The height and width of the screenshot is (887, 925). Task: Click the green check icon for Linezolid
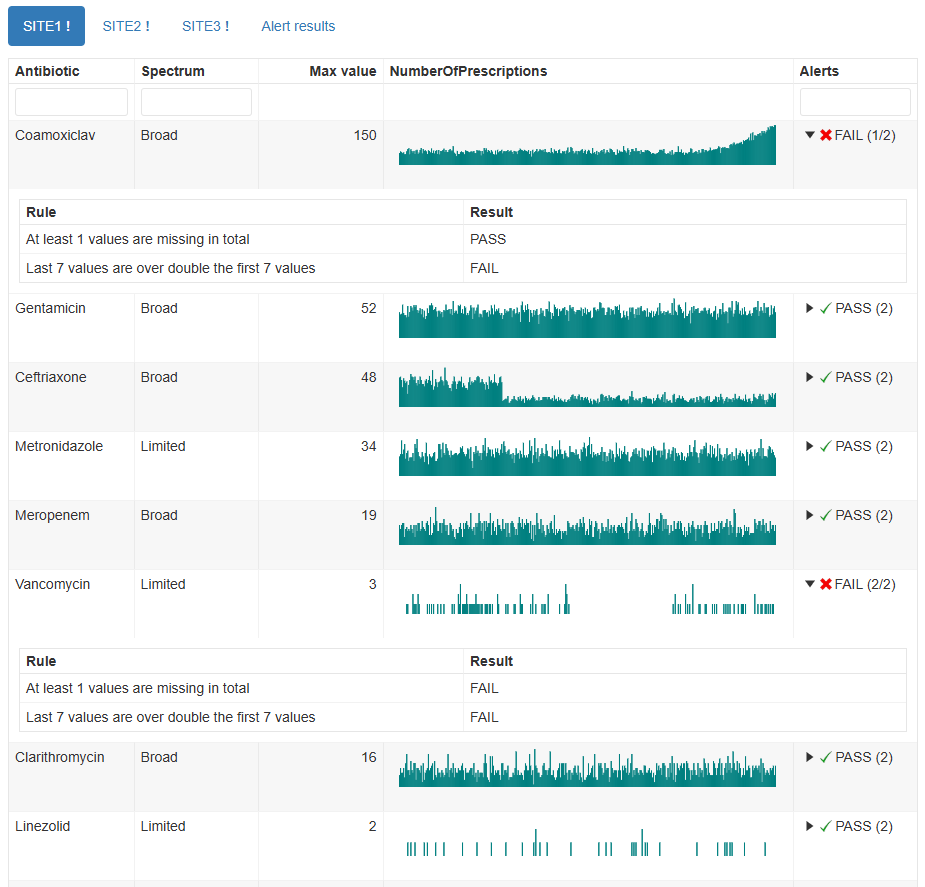click(x=826, y=827)
